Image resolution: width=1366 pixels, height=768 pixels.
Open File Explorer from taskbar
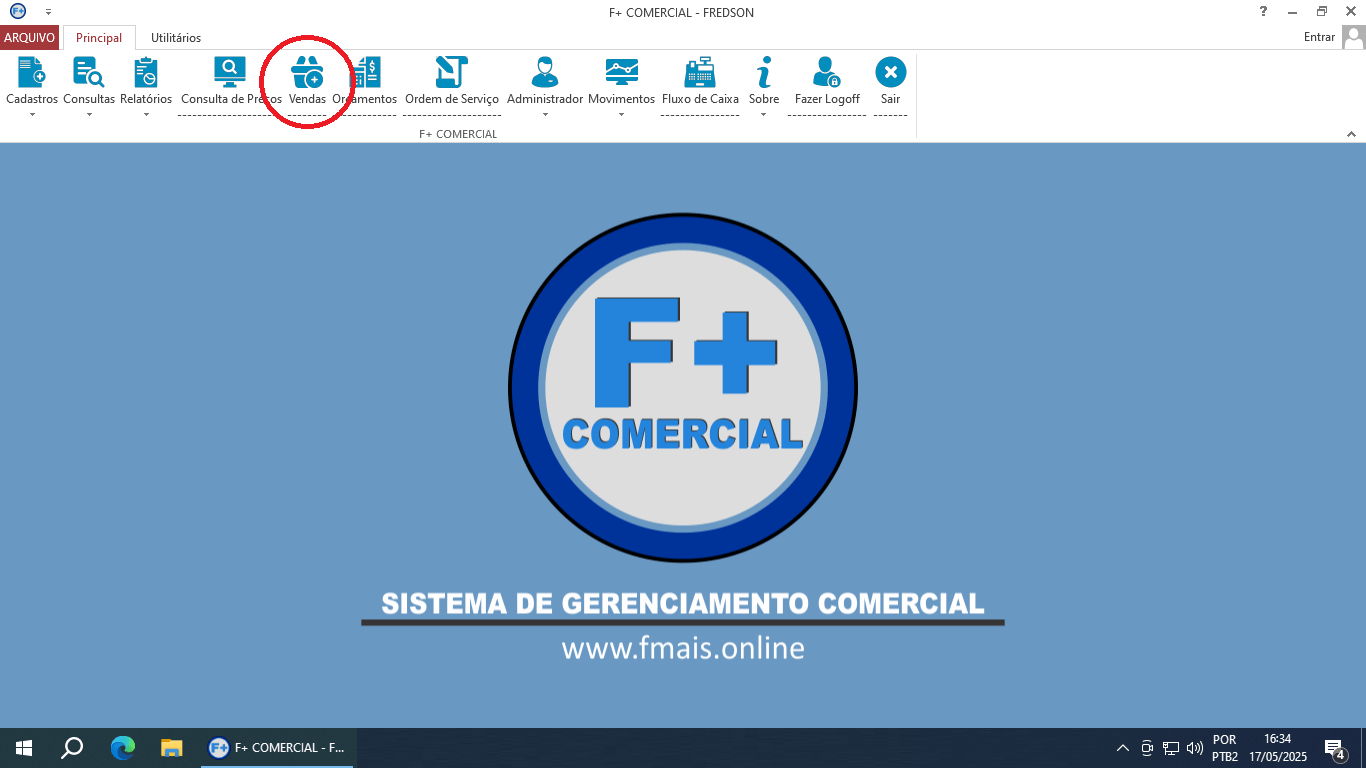[172, 748]
